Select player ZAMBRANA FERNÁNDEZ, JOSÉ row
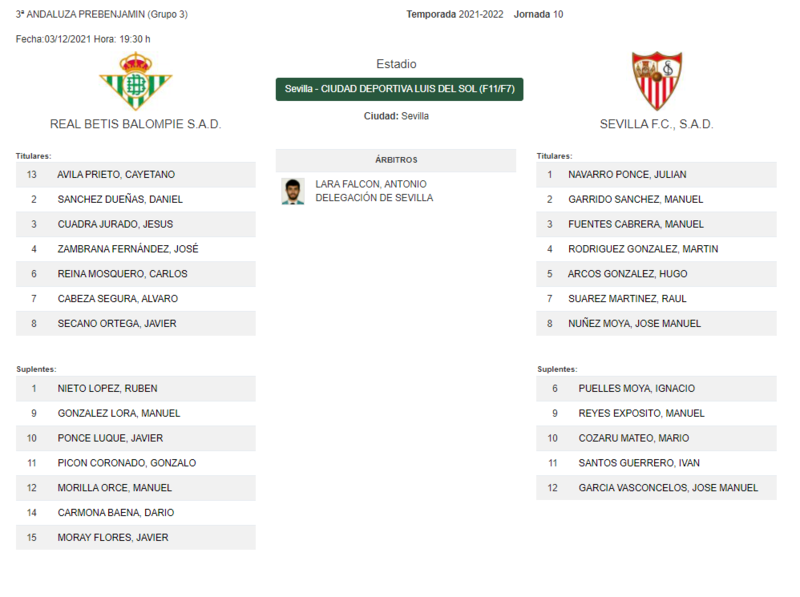This screenshot has height=597, width=800. coord(136,249)
